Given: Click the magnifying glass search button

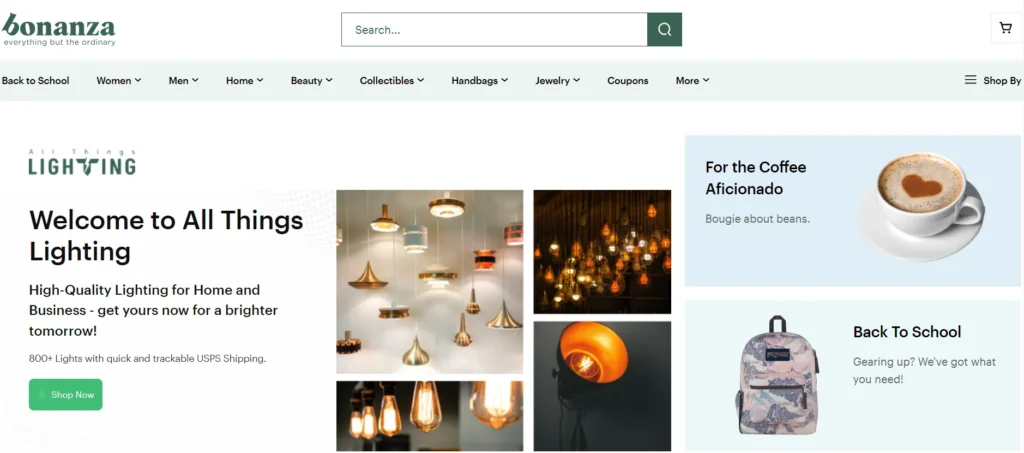Looking at the screenshot, I should [664, 30].
